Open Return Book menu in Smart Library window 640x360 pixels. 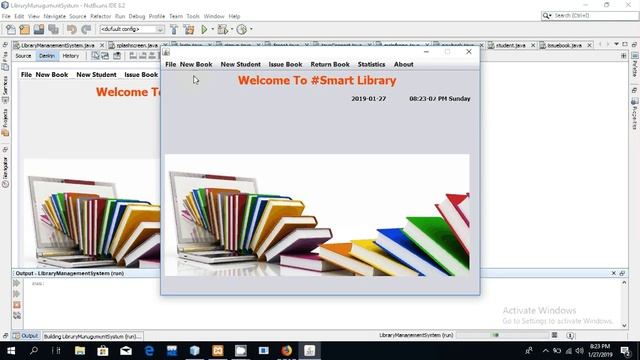tap(330, 64)
